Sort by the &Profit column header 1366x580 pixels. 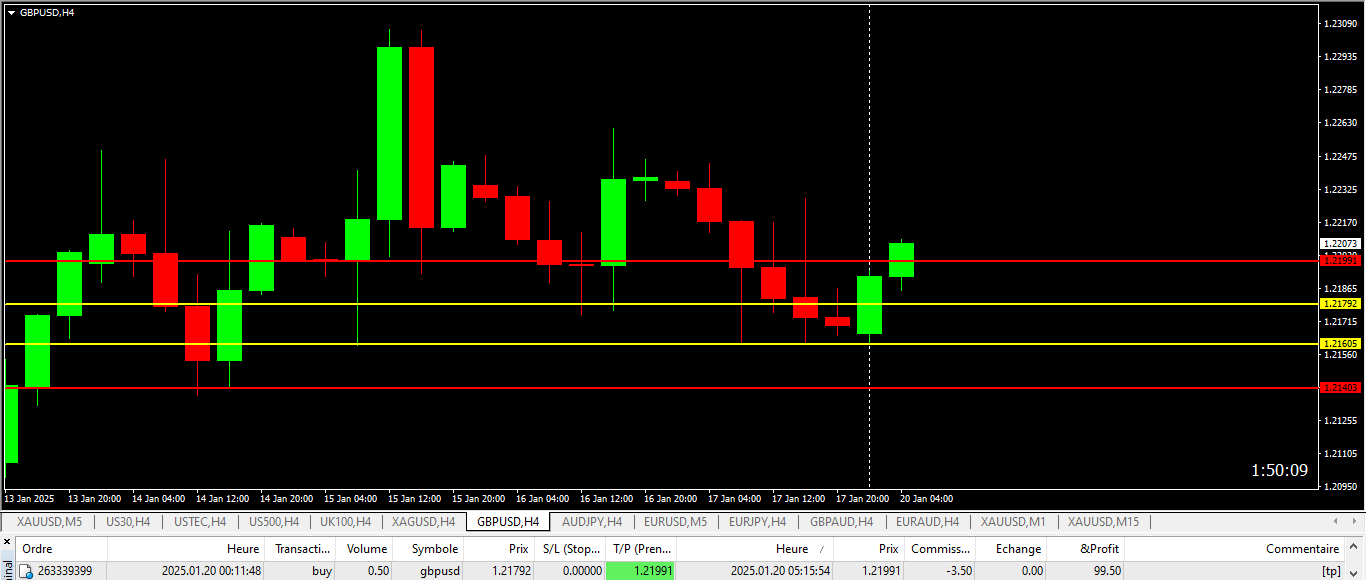(1100, 549)
